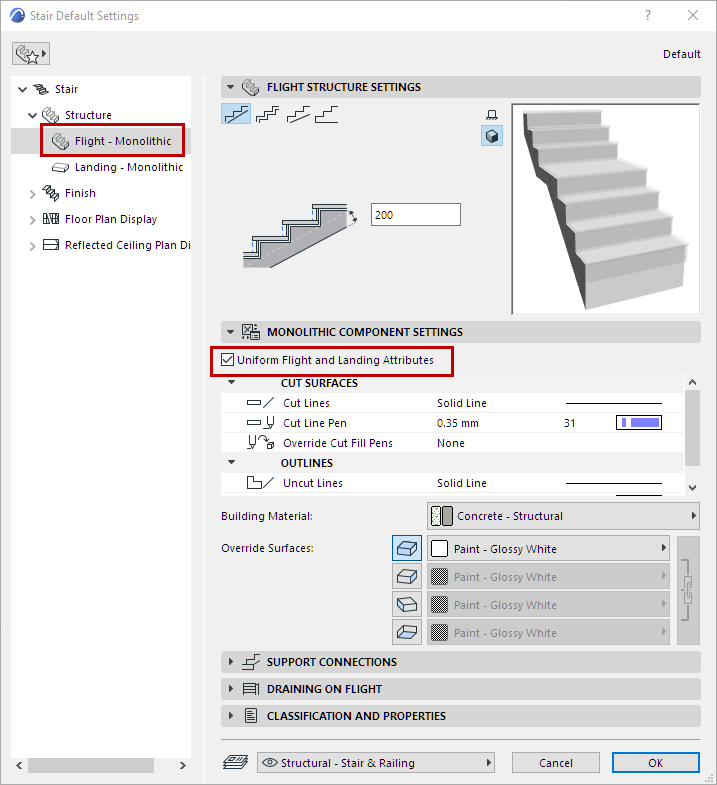Click the Cut Line Pen row icon
The width and height of the screenshot is (717, 785).
[260, 423]
